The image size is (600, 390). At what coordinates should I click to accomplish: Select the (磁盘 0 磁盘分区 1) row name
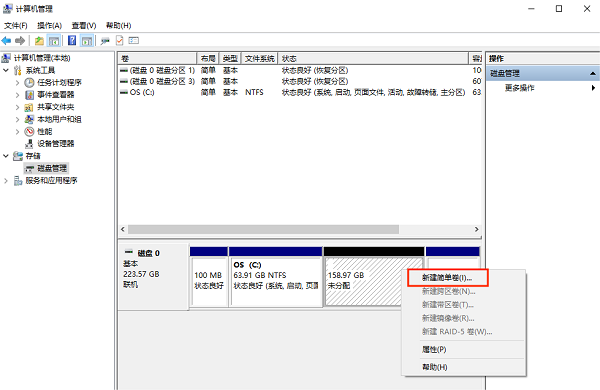coord(162,70)
